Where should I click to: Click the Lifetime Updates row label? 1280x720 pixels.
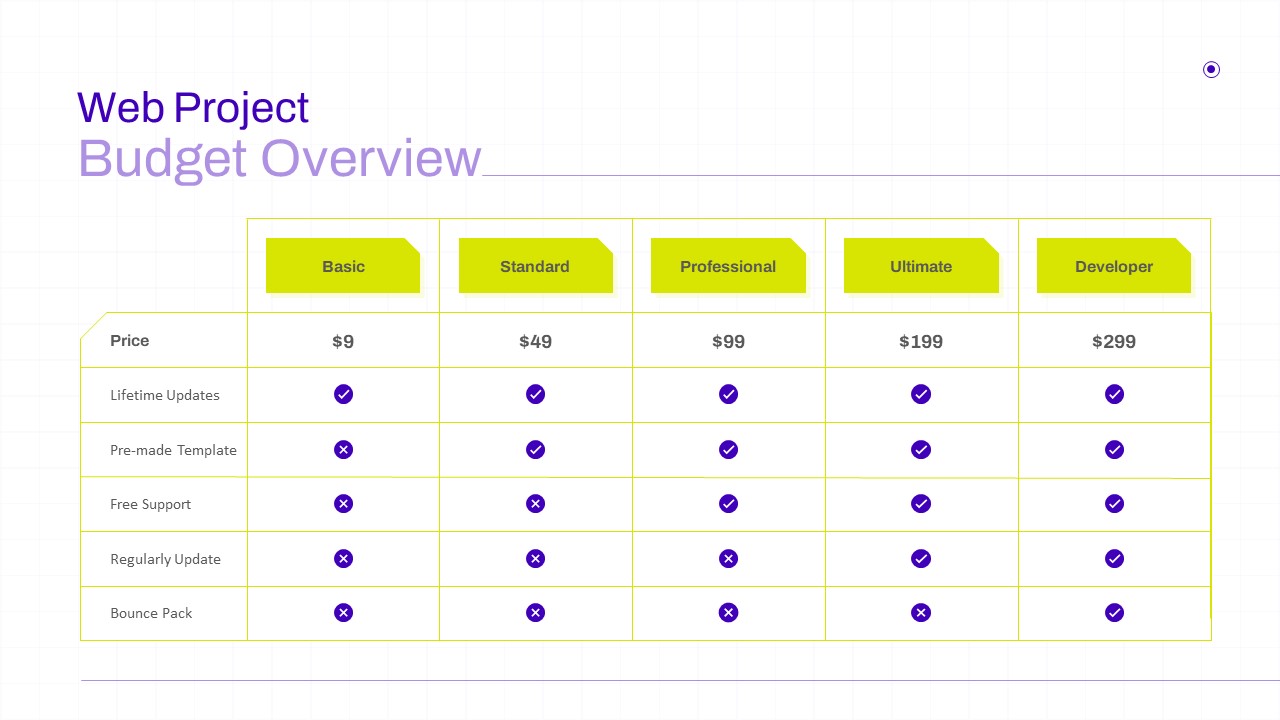click(x=165, y=395)
